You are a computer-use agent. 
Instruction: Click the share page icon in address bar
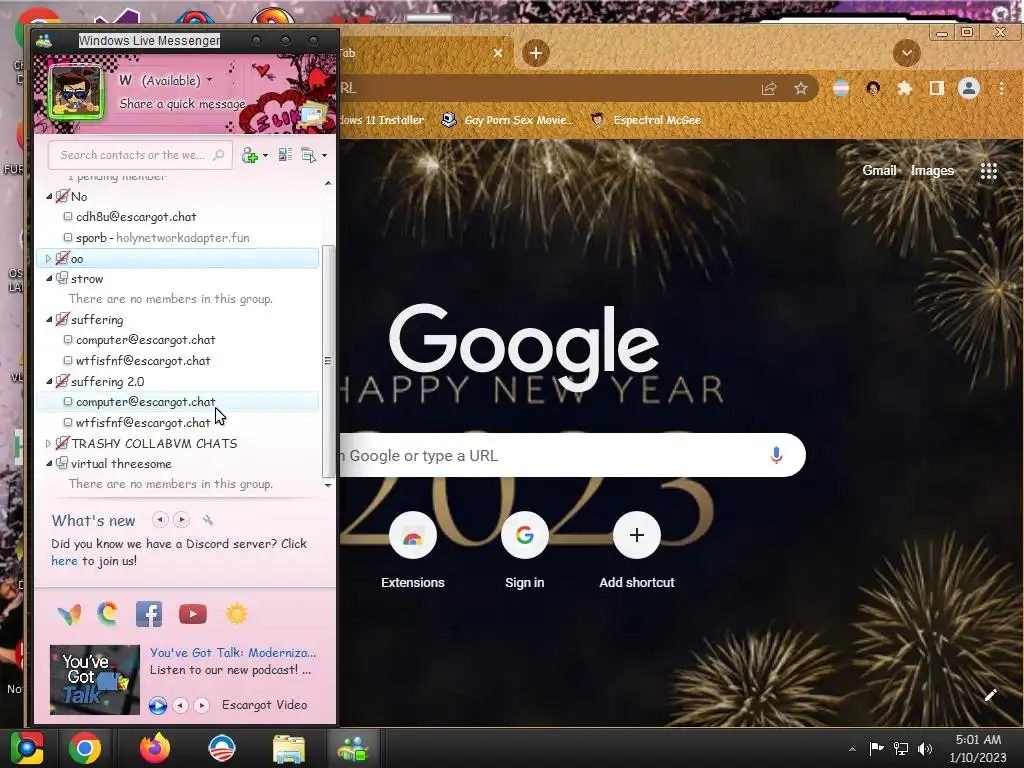[769, 88]
